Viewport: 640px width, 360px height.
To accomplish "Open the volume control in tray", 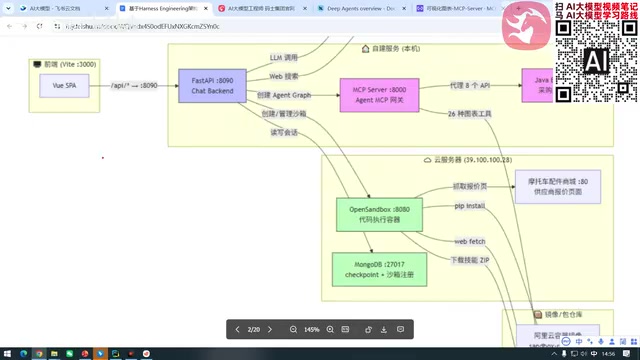I will click(584, 354).
